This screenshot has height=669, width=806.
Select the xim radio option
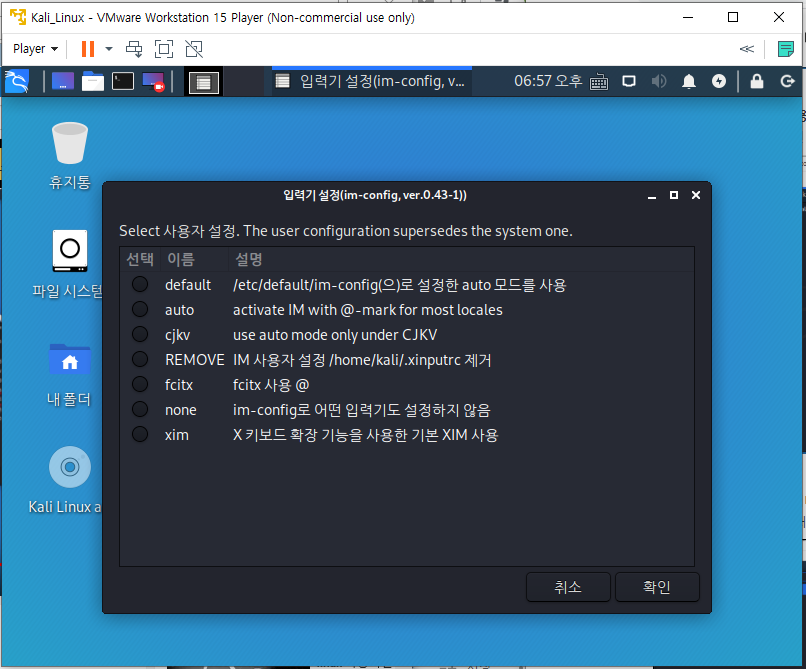[x=140, y=435]
